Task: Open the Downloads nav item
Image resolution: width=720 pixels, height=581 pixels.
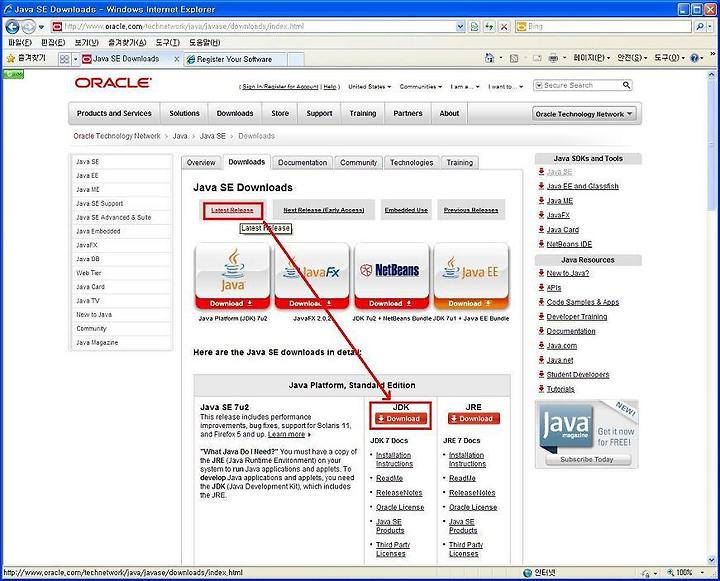Action: point(235,113)
